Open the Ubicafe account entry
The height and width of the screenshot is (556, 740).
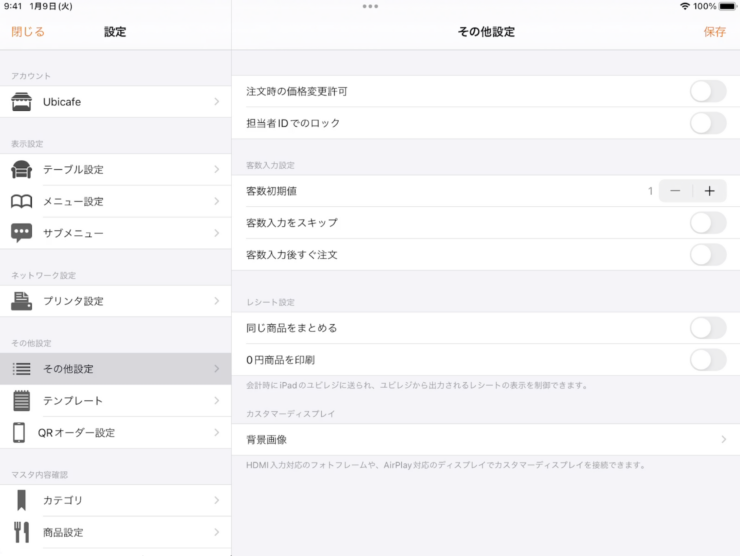click(116, 102)
